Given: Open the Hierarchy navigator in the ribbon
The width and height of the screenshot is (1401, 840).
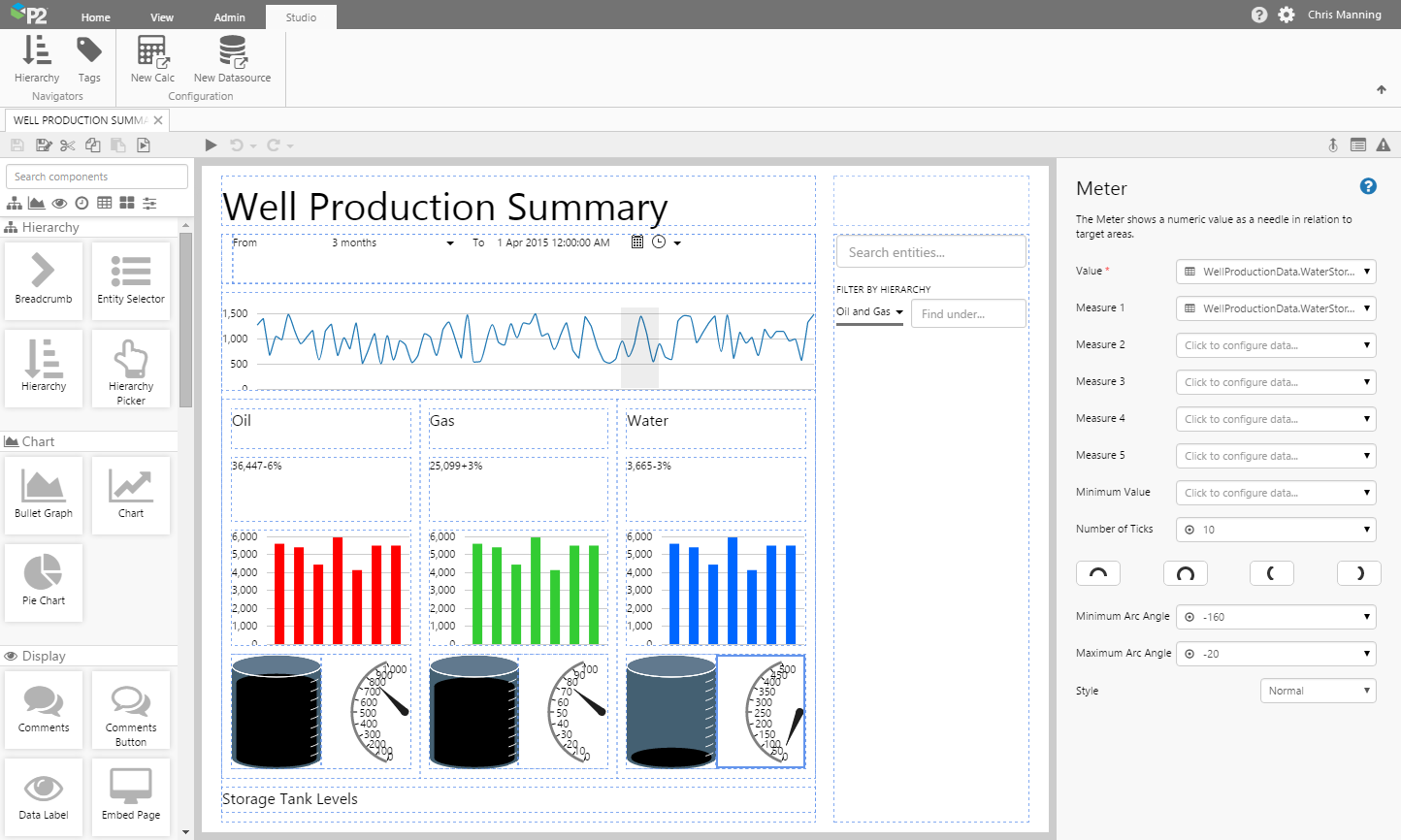Looking at the screenshot, I should click(x=37, y=58).
